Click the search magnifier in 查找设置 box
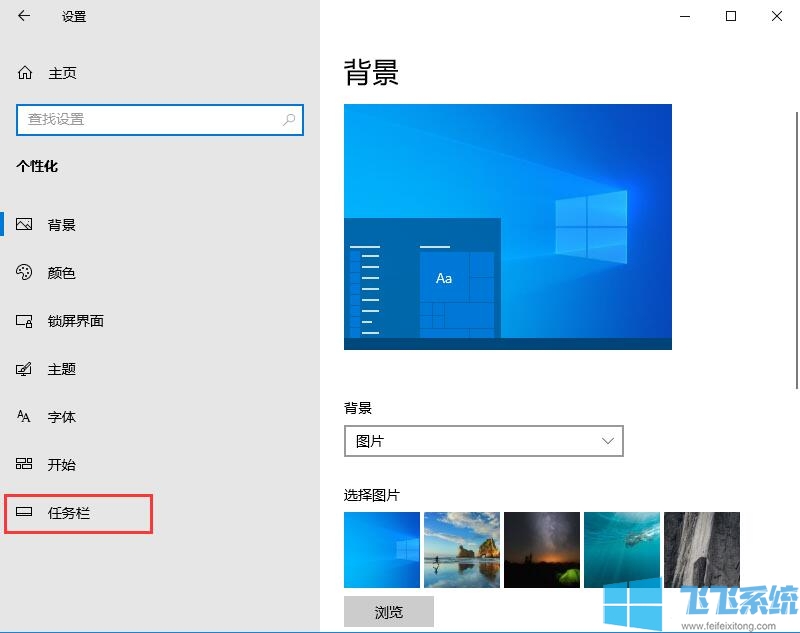This screenshot has width=800, height=633. (288, 119)
